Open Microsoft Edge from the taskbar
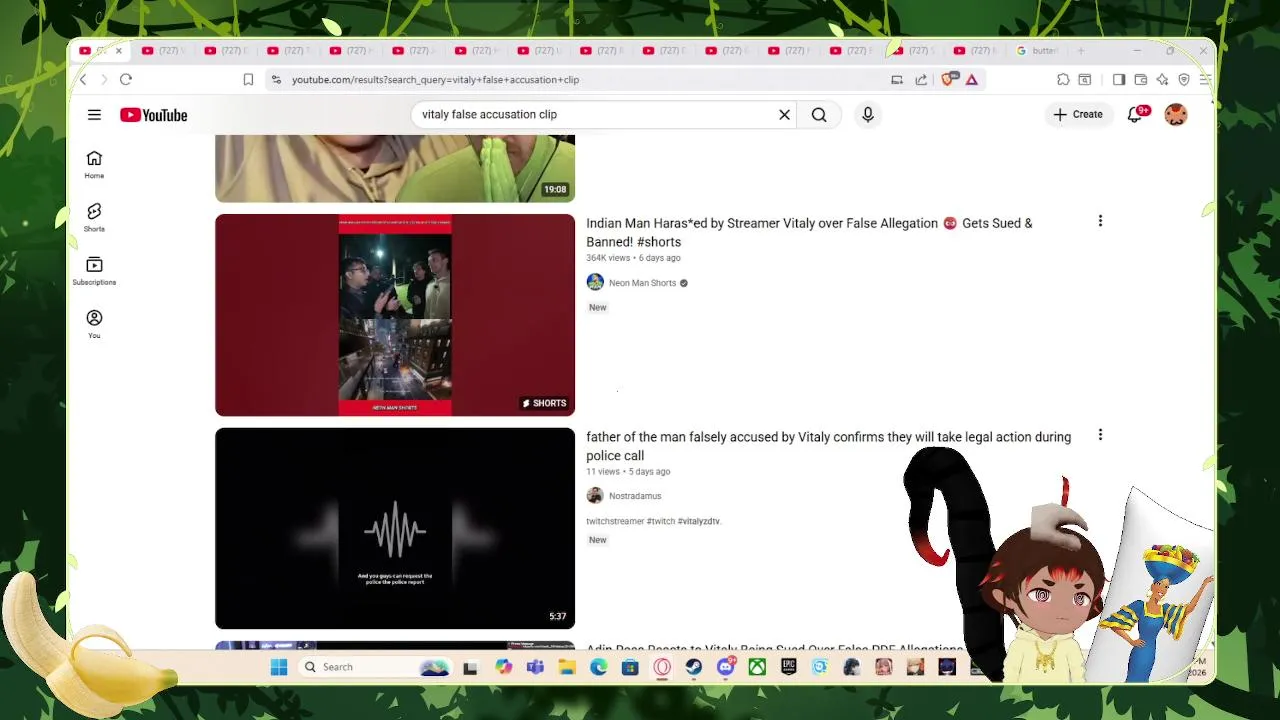Screen dimensions: 1280x720 click(598, 667)
